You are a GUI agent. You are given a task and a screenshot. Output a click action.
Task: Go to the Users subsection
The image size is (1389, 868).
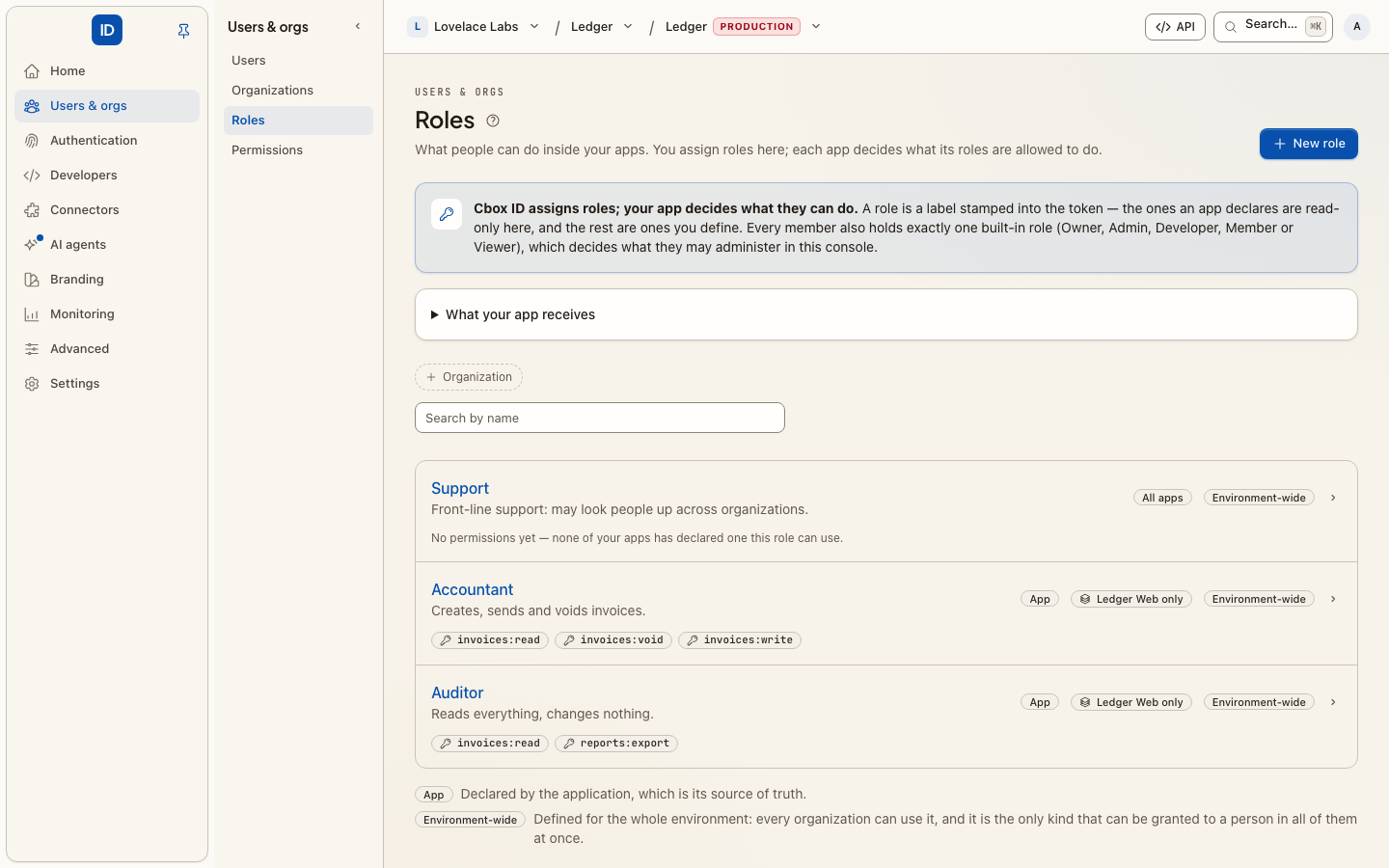(298, 61)
